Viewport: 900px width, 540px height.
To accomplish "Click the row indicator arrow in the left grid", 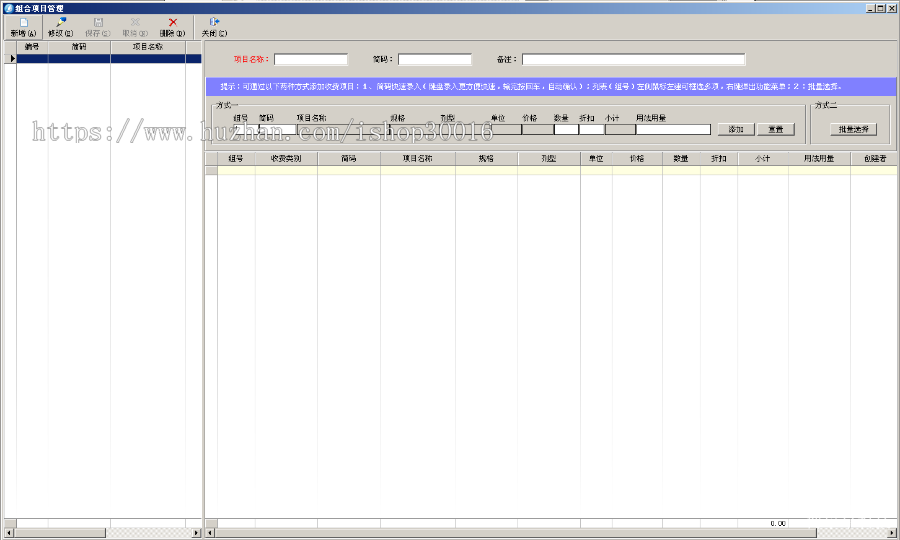I will tap(12, 59).
